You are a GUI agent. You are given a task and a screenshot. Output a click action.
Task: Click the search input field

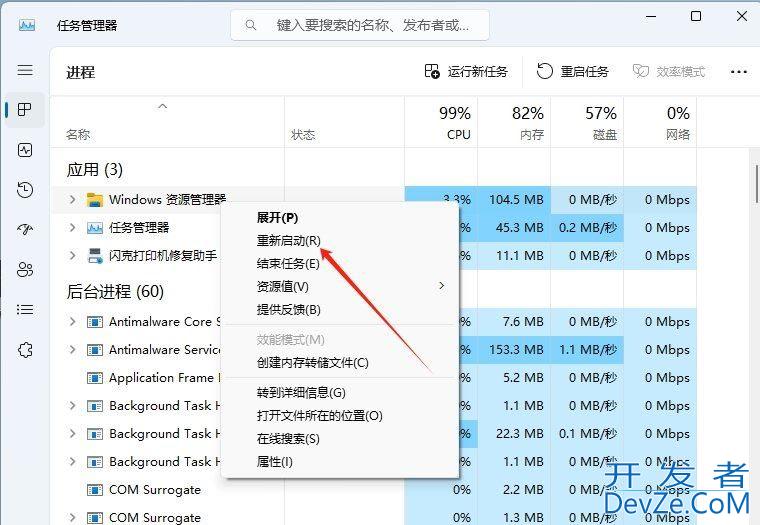[360, 25]
